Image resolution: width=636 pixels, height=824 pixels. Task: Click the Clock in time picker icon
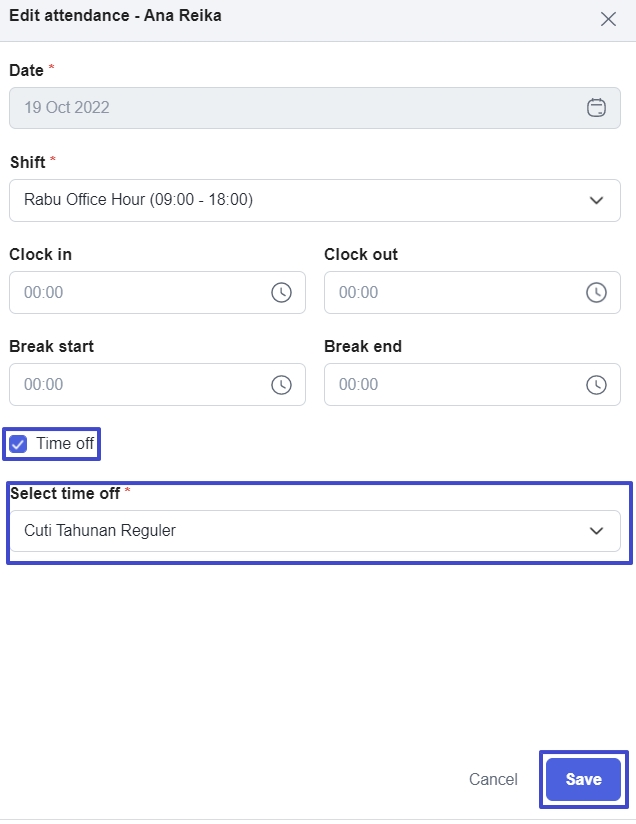click(x=282, y=292)
